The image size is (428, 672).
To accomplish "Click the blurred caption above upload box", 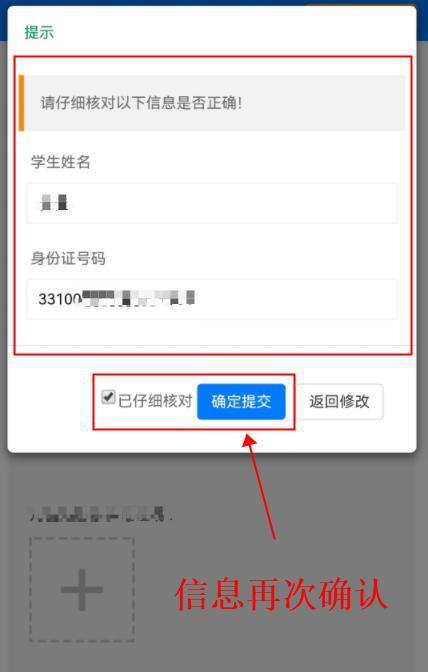I will 101,513.
